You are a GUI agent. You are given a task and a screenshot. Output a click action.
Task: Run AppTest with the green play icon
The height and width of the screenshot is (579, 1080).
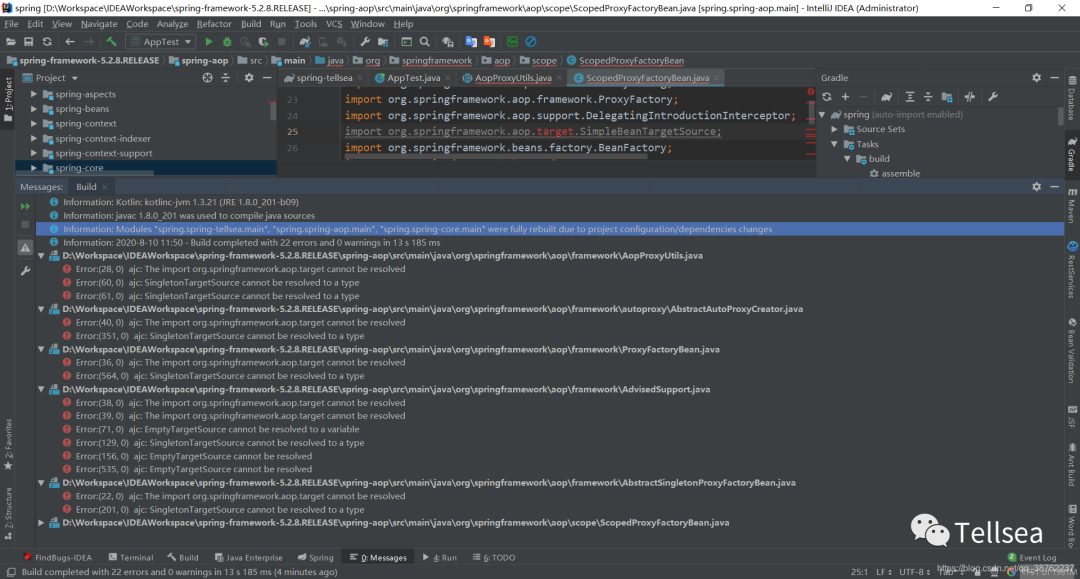click(209, 42)
